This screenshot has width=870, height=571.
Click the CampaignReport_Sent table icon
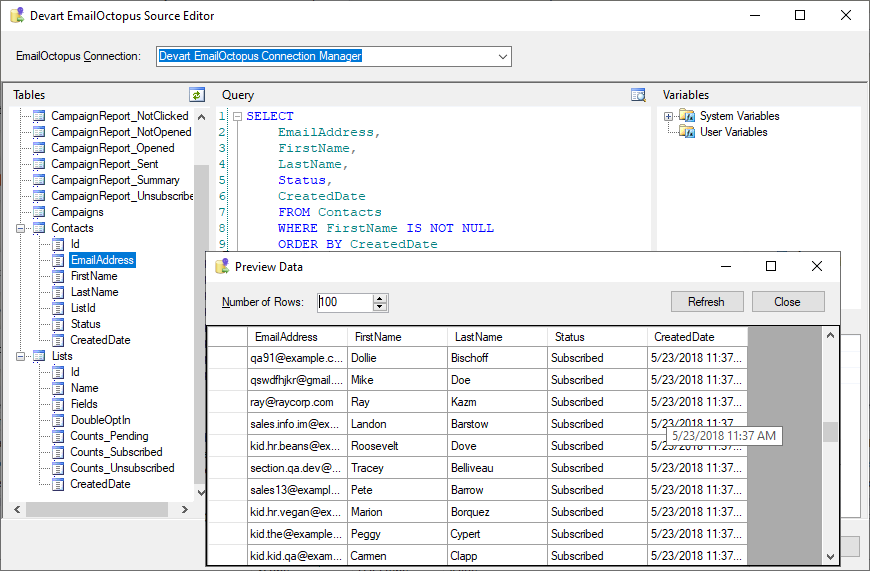(x=39, y=164)
